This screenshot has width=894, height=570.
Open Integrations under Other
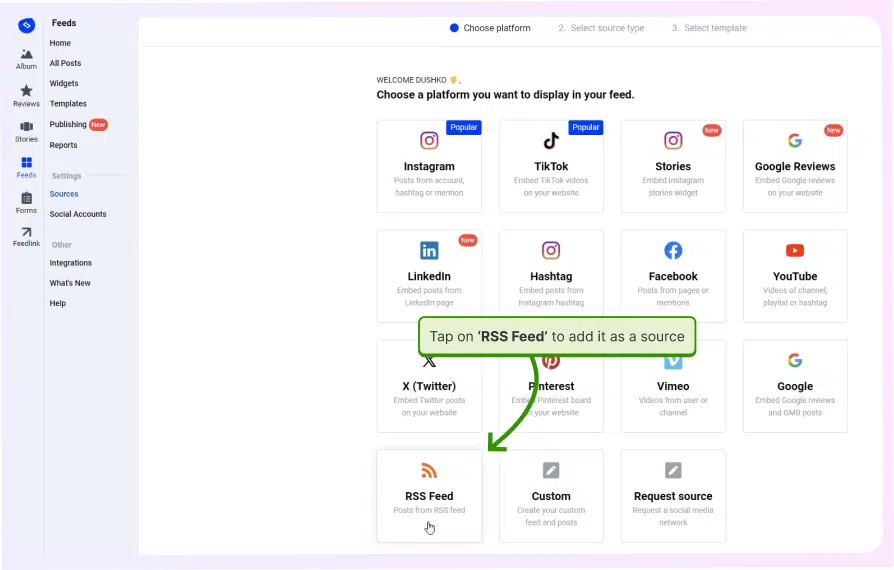70,263
